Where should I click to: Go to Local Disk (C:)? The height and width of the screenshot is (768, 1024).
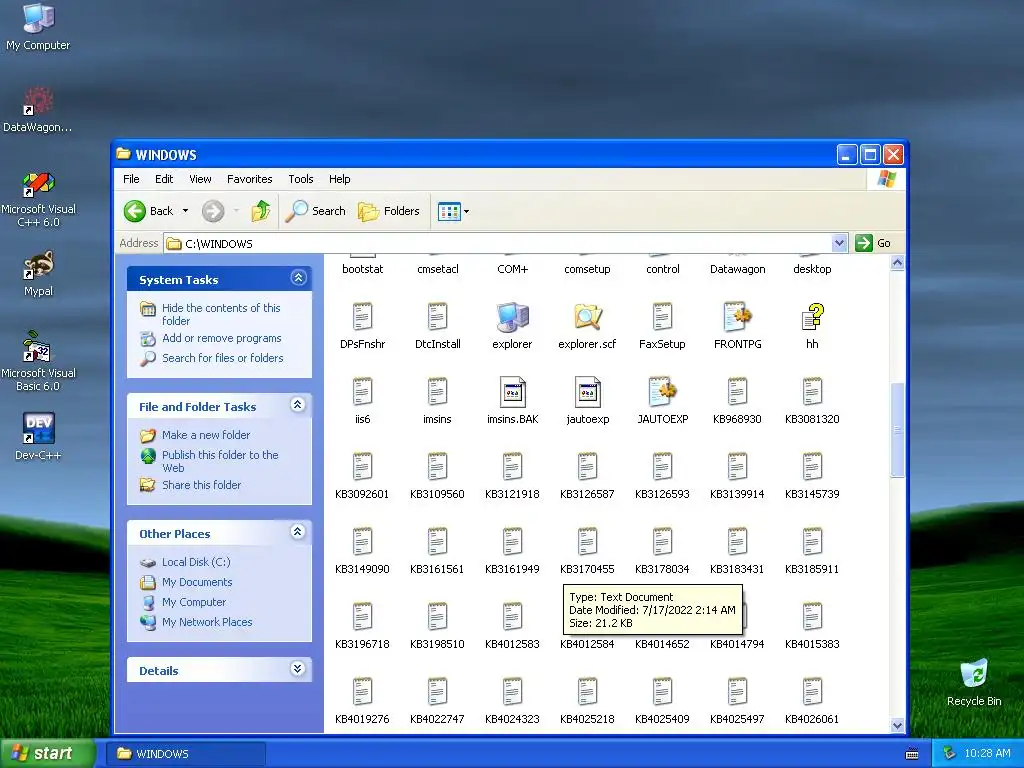196,562
